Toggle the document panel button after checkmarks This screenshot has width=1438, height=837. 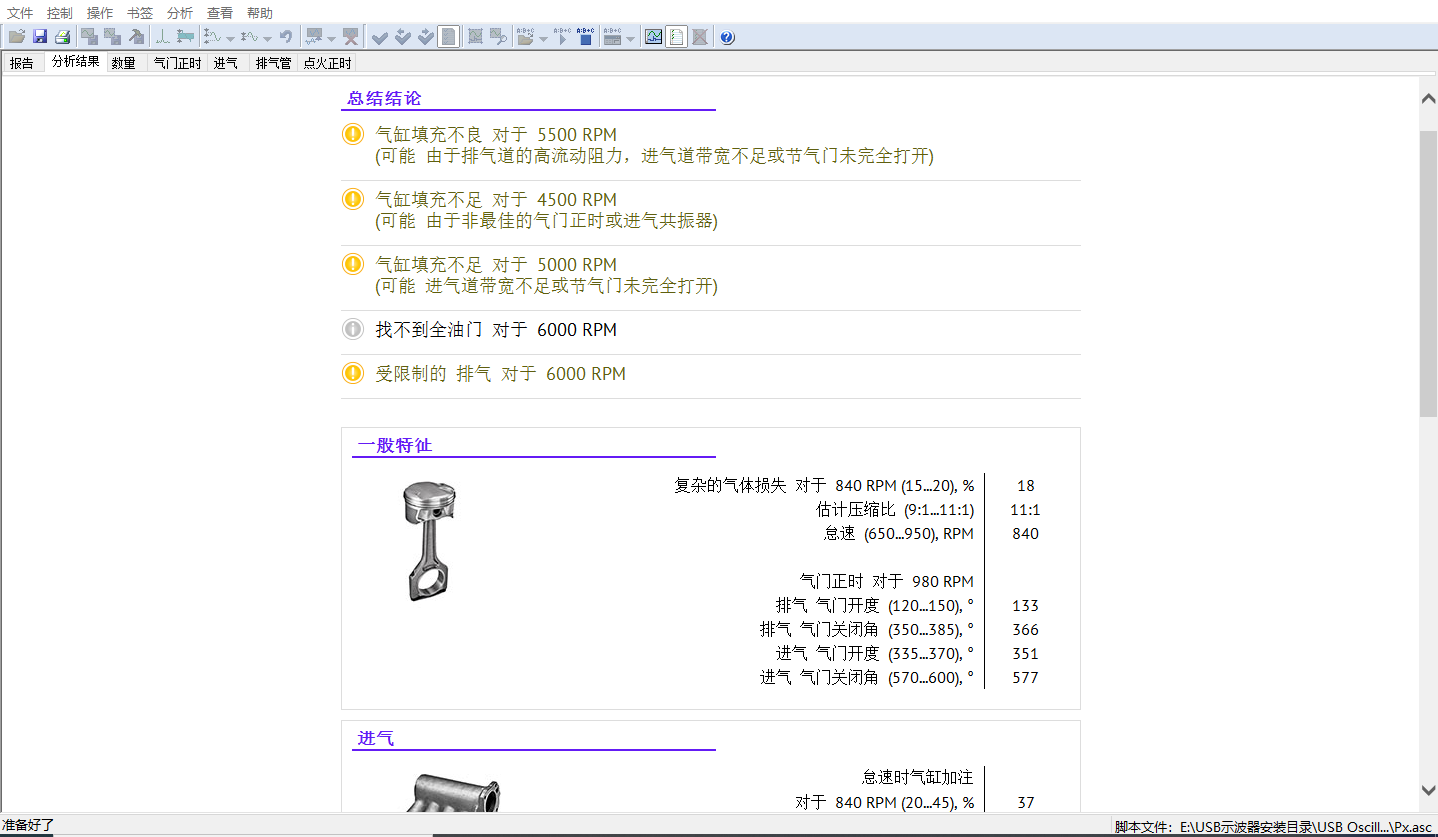449,37
